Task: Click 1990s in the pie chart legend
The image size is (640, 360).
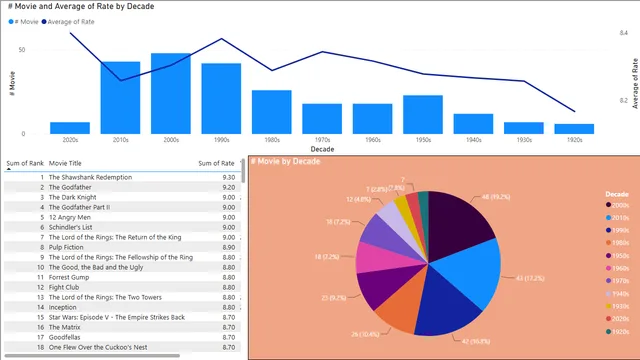Action: point(618,230)
